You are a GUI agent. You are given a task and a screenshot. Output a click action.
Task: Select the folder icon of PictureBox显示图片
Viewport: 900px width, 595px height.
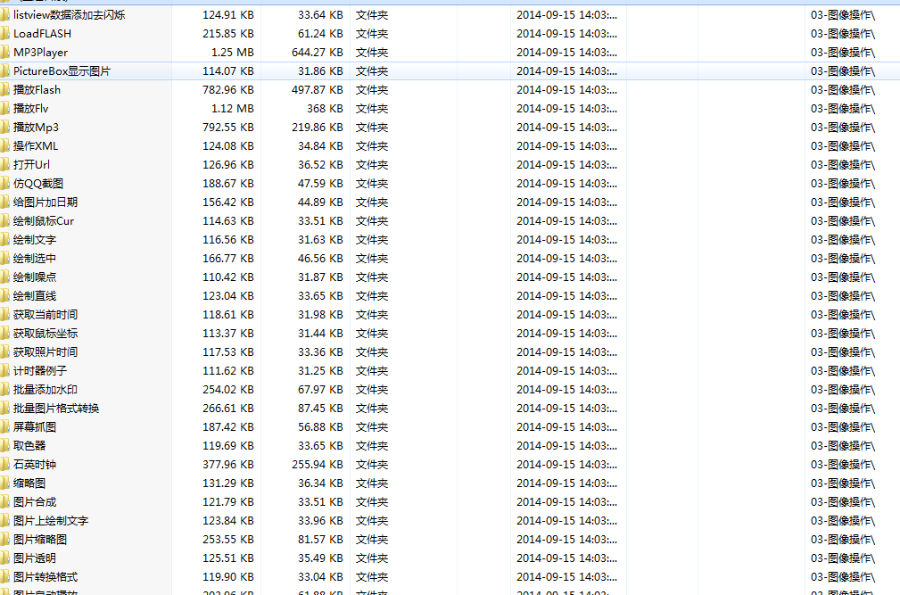[x=5, y=71]
